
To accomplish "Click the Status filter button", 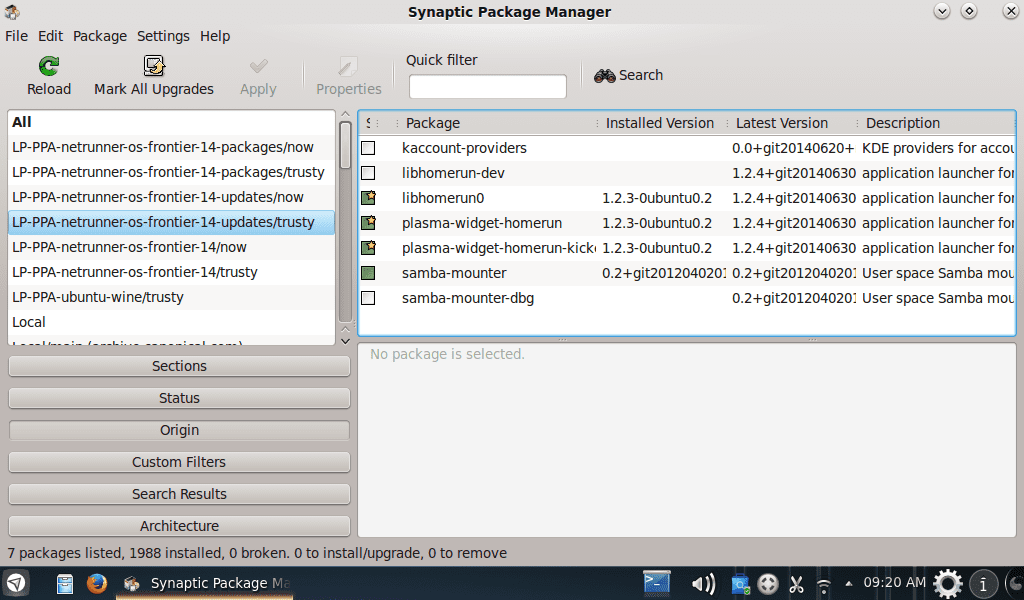I will [179, 398].
